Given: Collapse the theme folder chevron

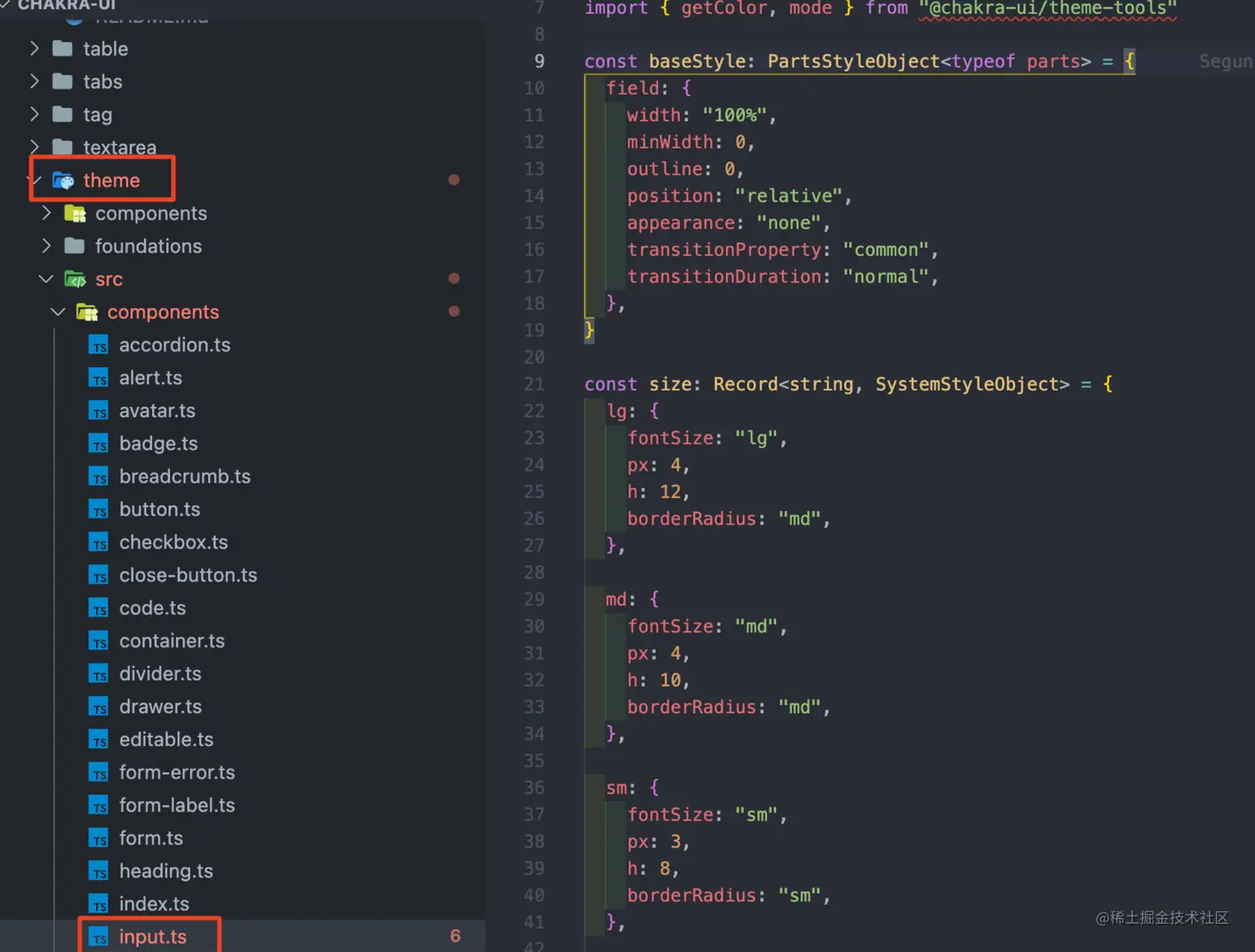Looking at the screenshot, I should tap(35, 180).
